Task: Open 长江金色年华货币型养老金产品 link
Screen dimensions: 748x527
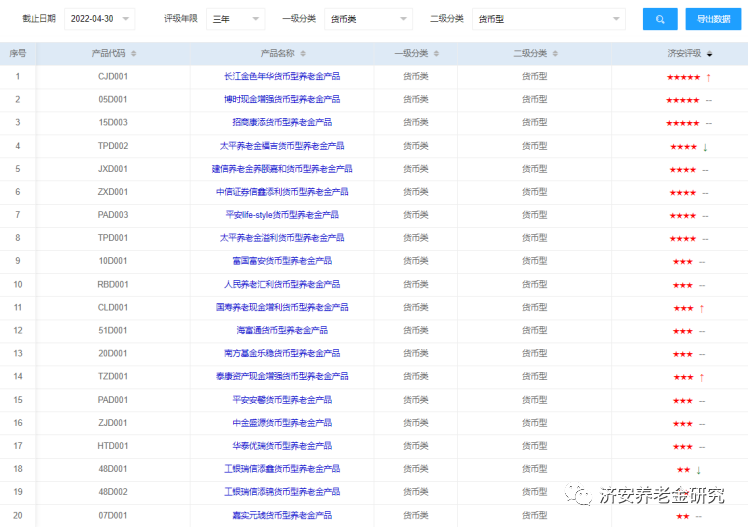Action: tap(282, 76)
